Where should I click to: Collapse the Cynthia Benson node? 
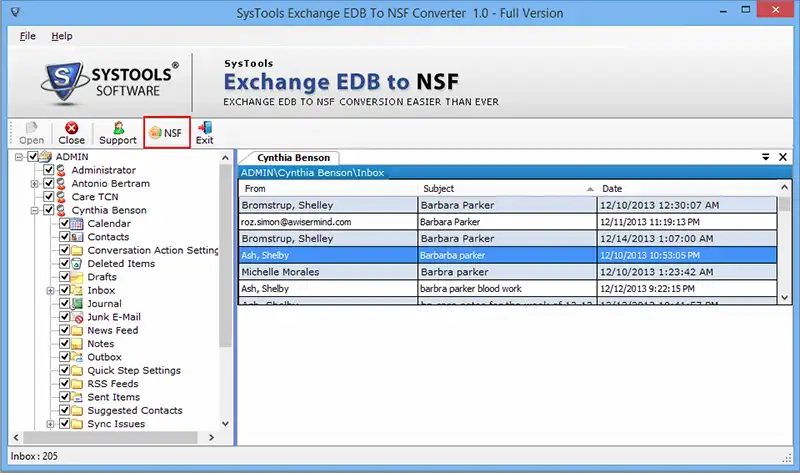pyautogui.click(x=35, y=210)
